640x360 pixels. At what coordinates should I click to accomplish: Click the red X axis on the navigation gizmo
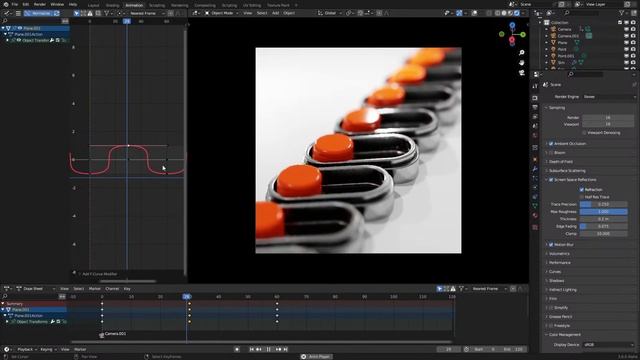(x=512, y=40)
